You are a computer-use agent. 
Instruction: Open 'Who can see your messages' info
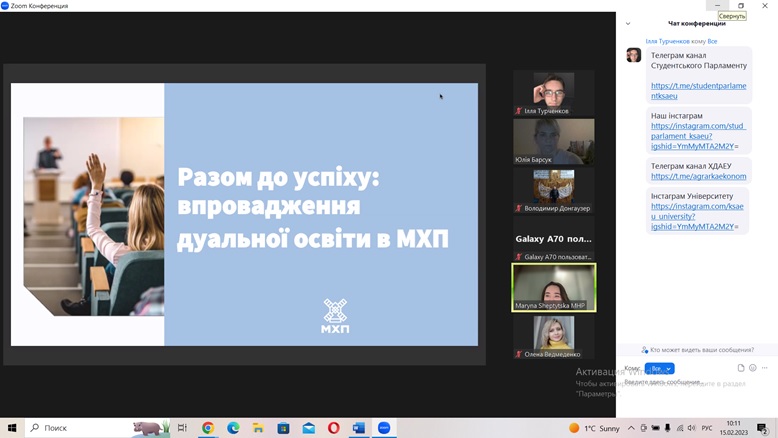[697, 350]
